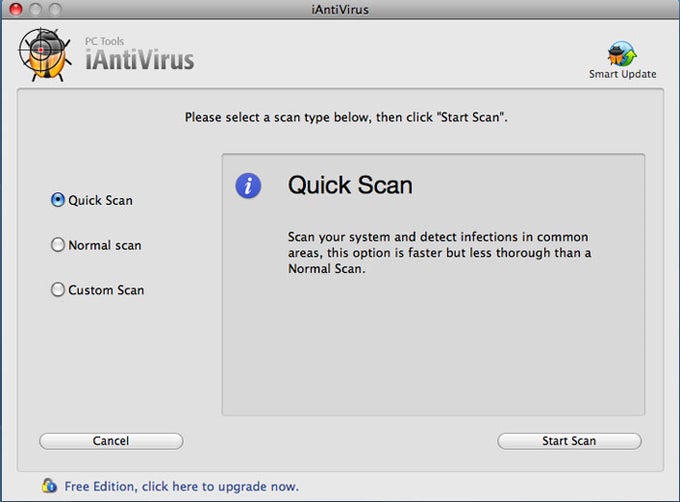The image size is (680, 502).
Task: Click the Smart Update globe icon
Action: (x=622, y=53)
